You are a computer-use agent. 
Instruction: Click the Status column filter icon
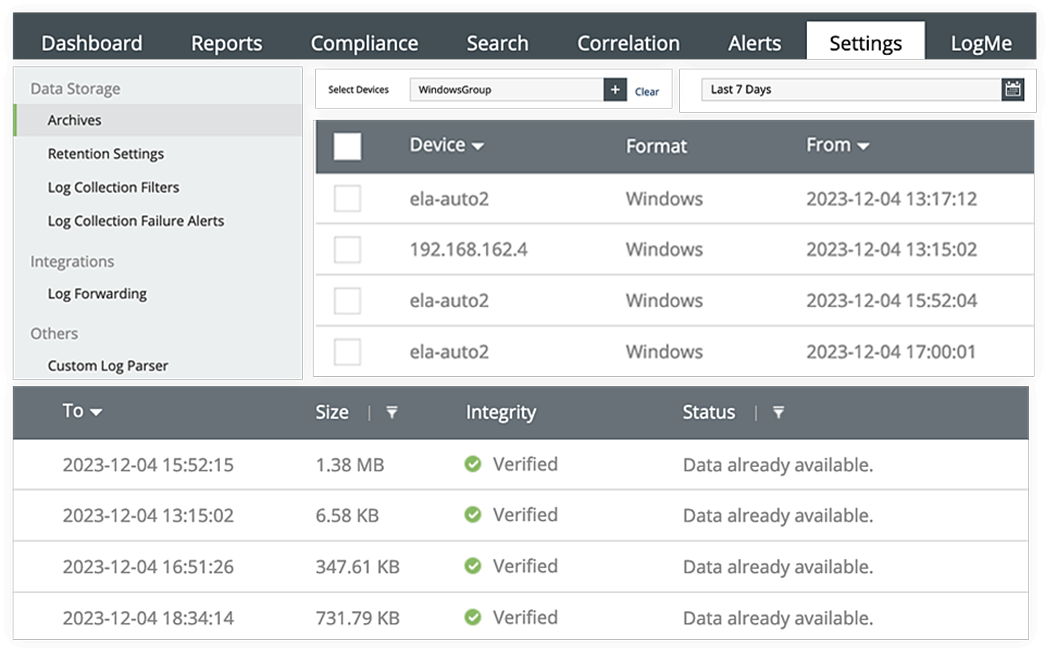point(778,412)
